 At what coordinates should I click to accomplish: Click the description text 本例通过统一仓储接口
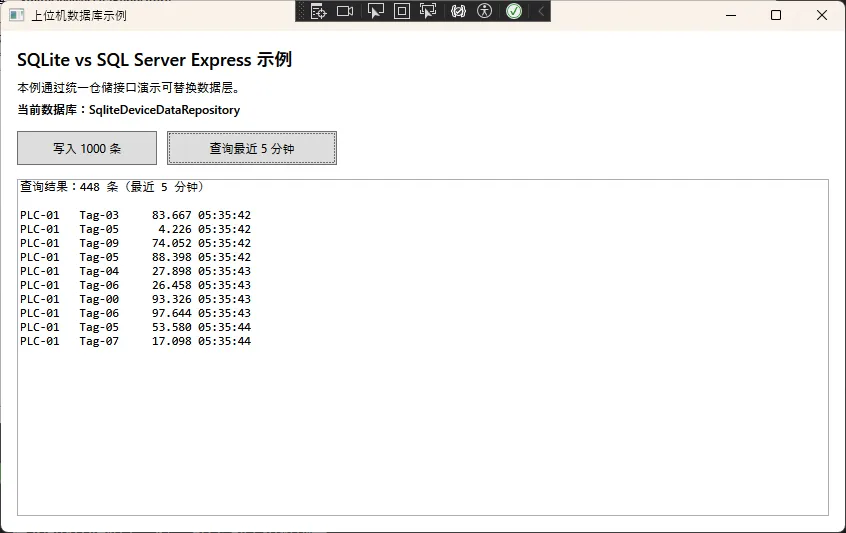tap(128, 87)
